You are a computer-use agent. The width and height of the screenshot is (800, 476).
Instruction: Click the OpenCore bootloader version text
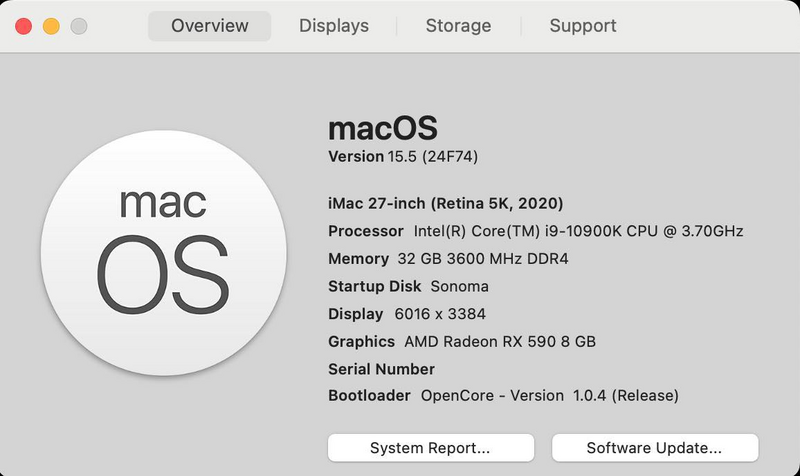pos(550,395)
